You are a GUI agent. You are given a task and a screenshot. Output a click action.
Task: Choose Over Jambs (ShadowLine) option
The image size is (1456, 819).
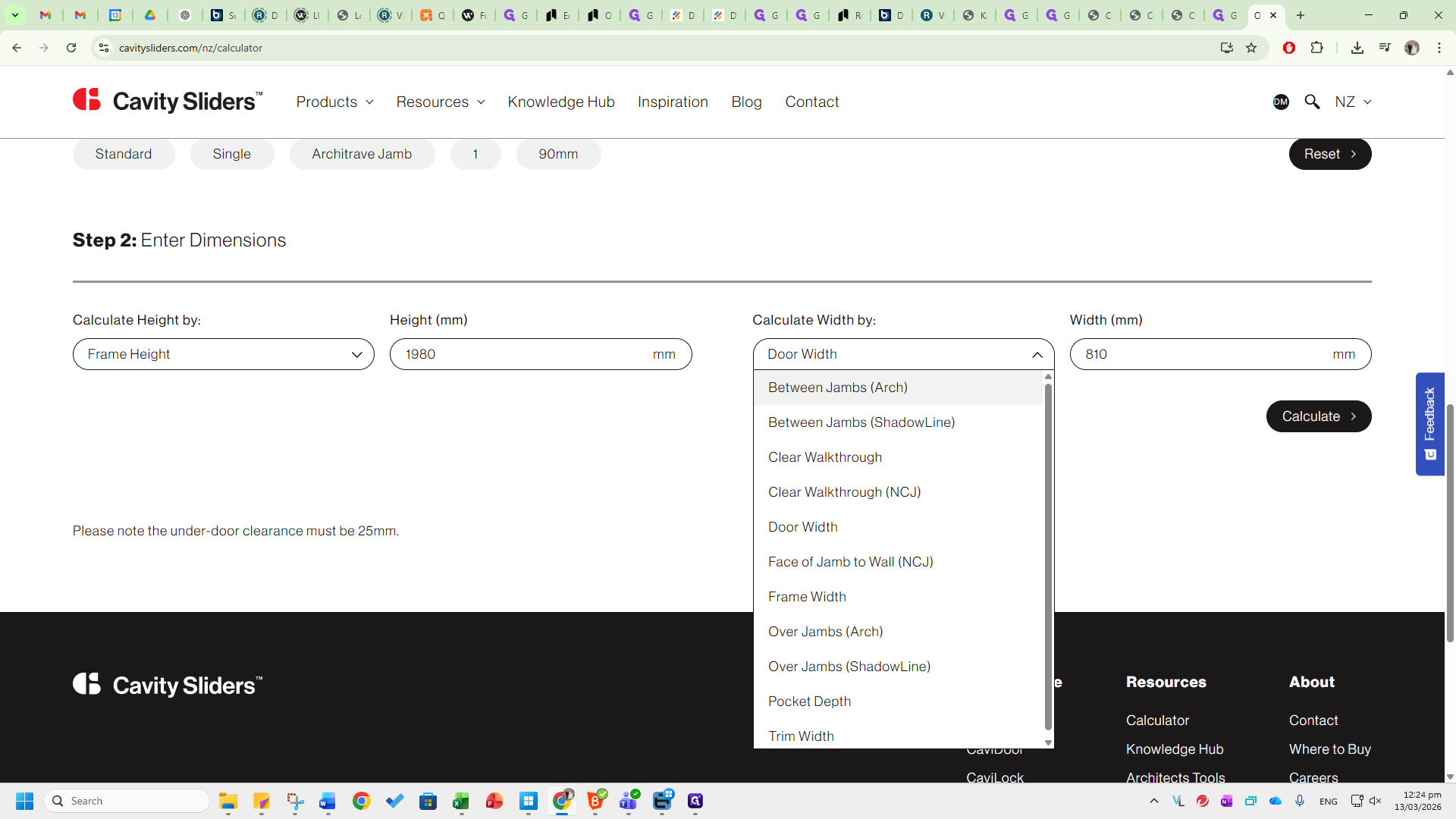(849, 667)
